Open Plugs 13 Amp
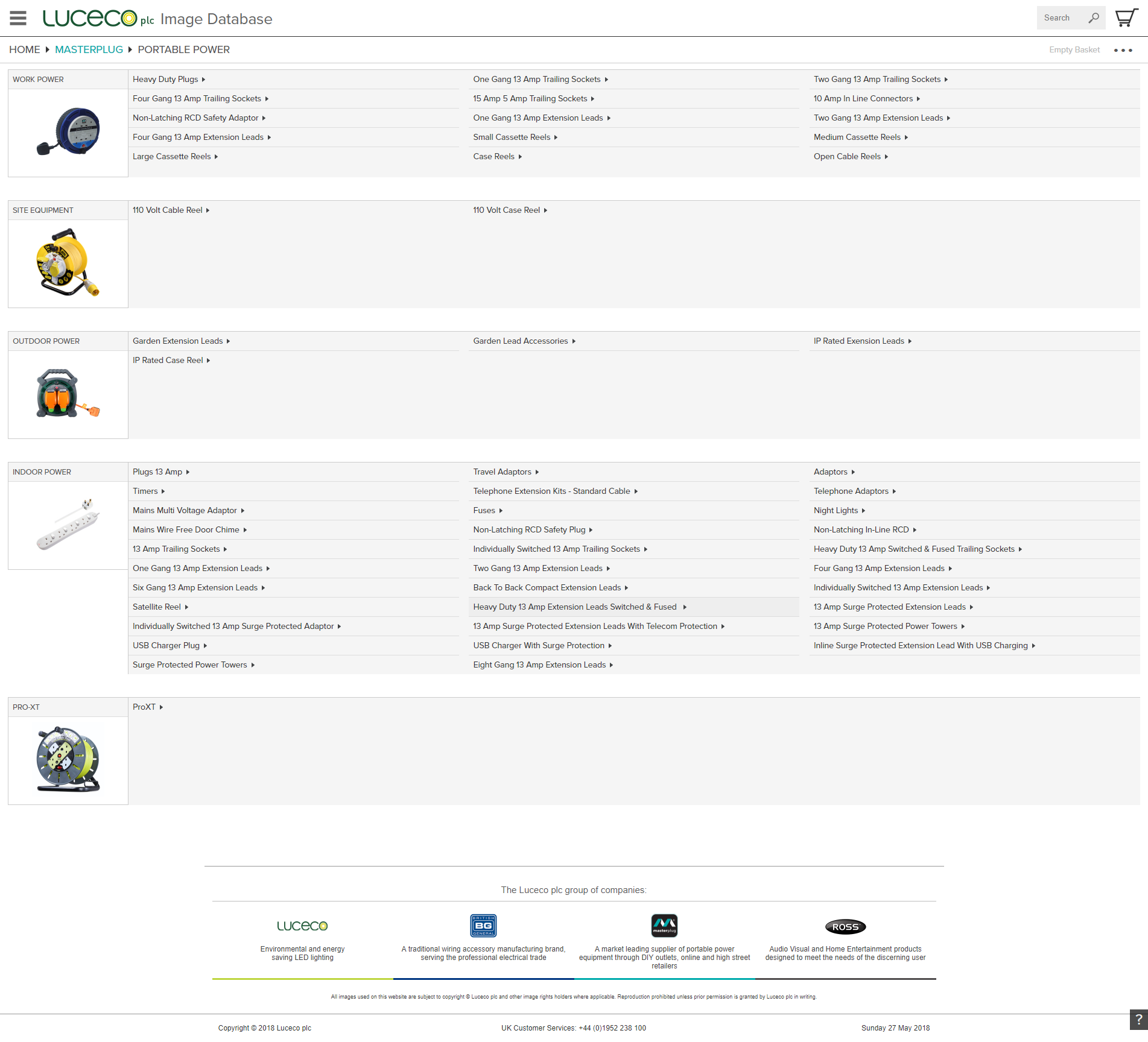Screen dimensions: 1148x1042 tap(161, 472)
